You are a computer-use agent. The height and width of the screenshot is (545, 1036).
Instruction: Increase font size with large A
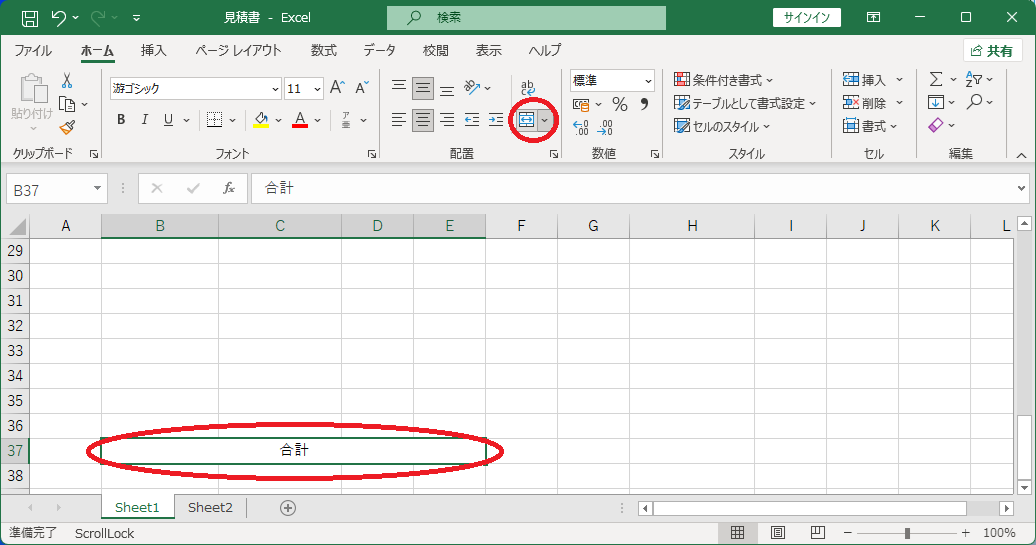tap(337, 88)
